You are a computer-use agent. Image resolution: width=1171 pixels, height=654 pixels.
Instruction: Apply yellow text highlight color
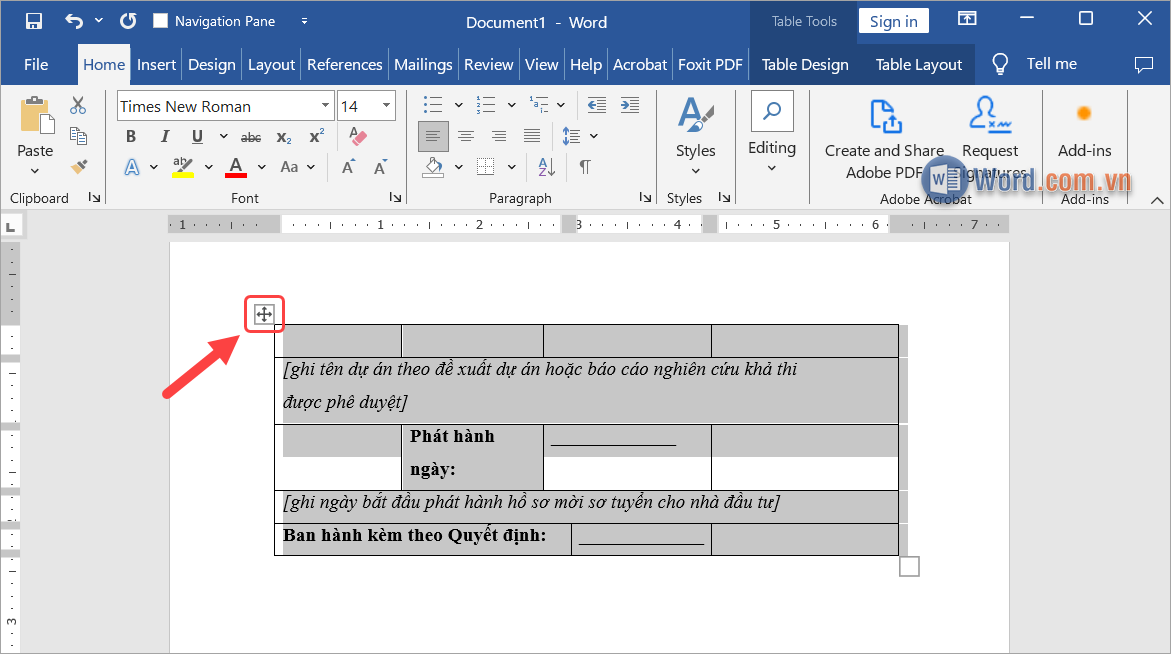pos(183,166)
